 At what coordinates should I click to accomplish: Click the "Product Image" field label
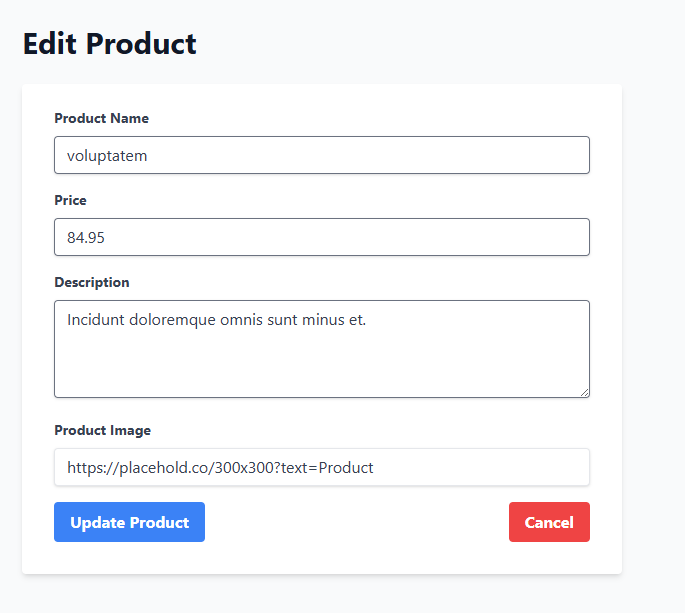[x=102, y=430]
